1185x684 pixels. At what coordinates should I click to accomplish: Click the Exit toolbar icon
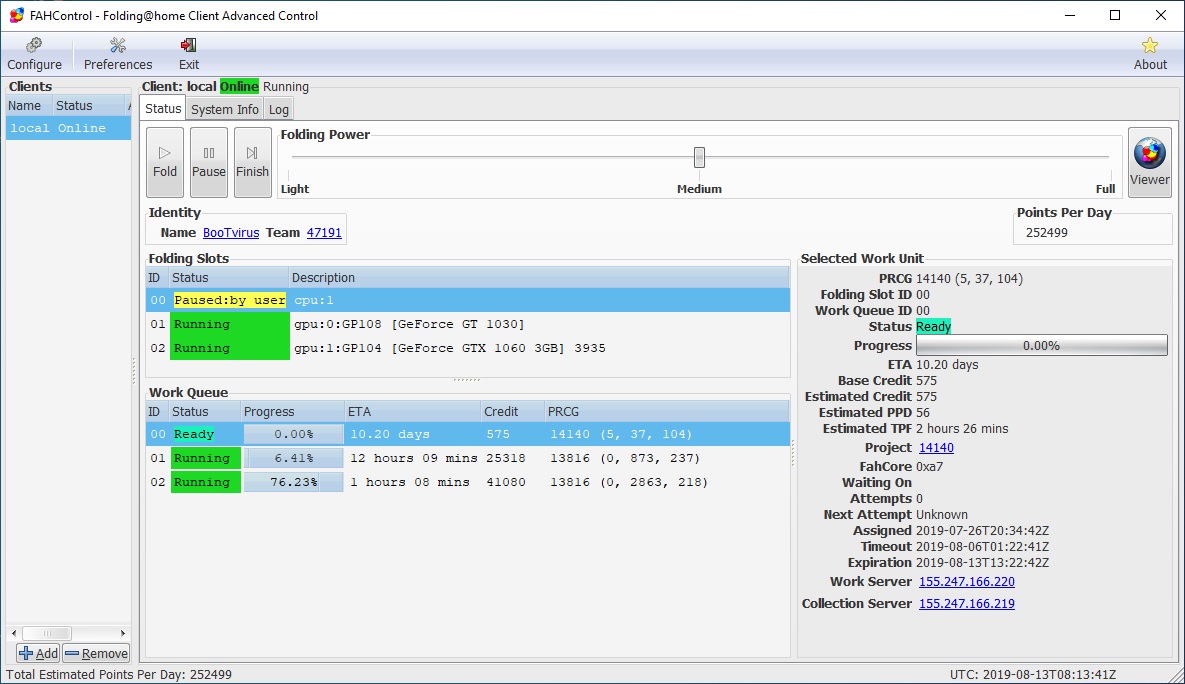(x=189, y=54)
